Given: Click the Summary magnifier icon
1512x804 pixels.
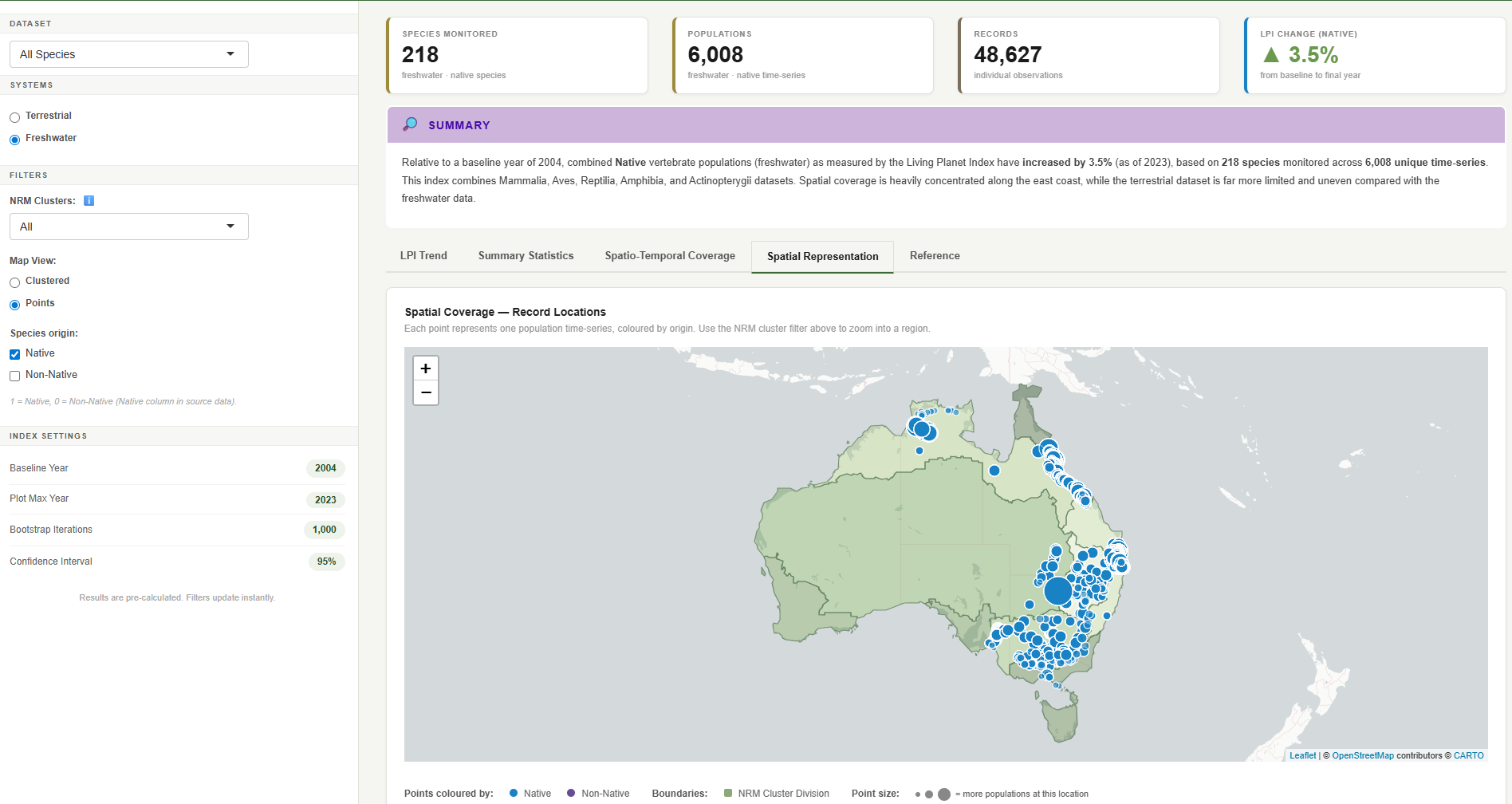Looking at the screenshot, I should tap(410, 124).
